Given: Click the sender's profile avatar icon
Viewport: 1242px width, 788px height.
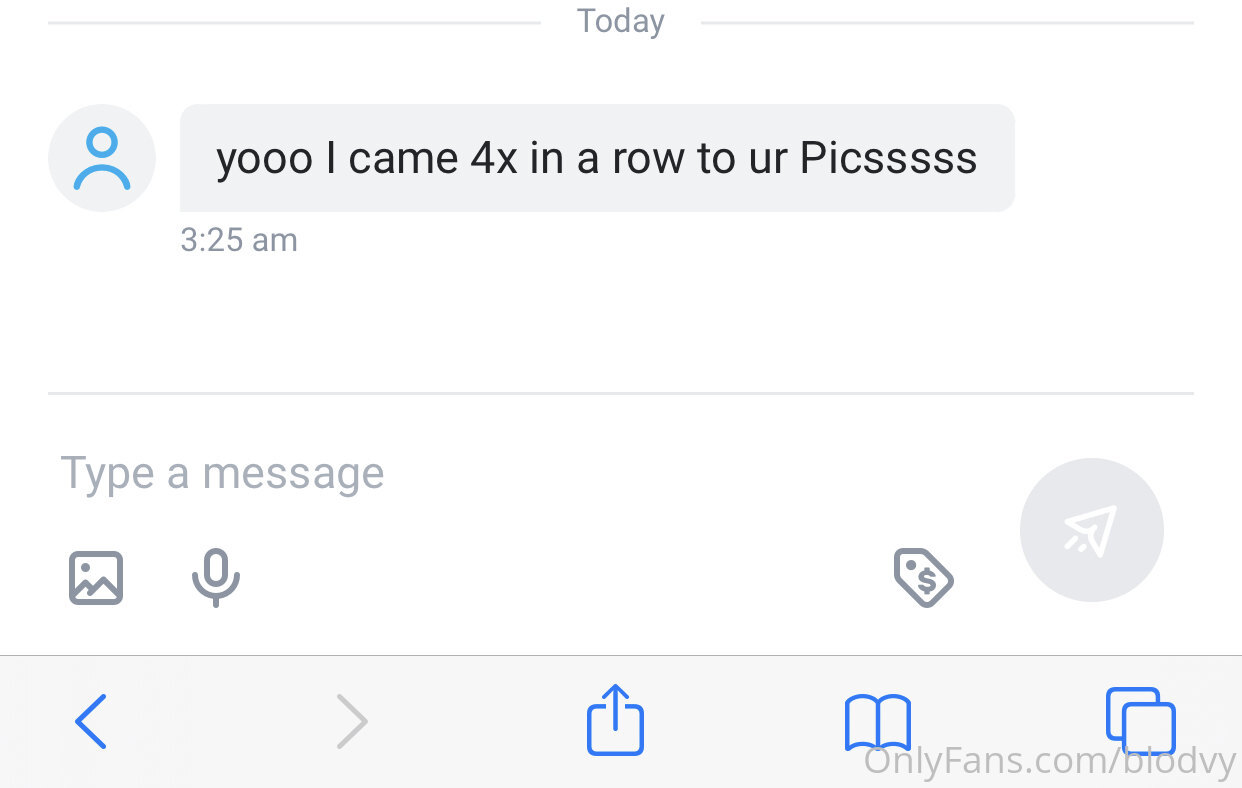Looking at the screenshot, I should pyautogui.click(x=102, y=158).
